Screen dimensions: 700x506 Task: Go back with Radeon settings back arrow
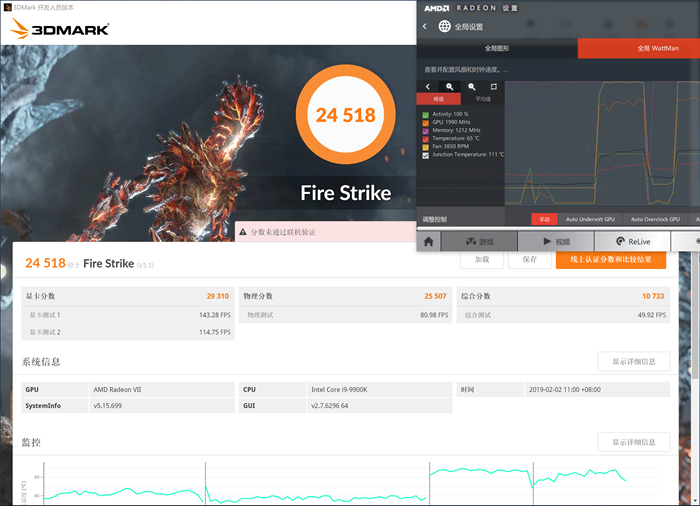[x=425, y=26]
